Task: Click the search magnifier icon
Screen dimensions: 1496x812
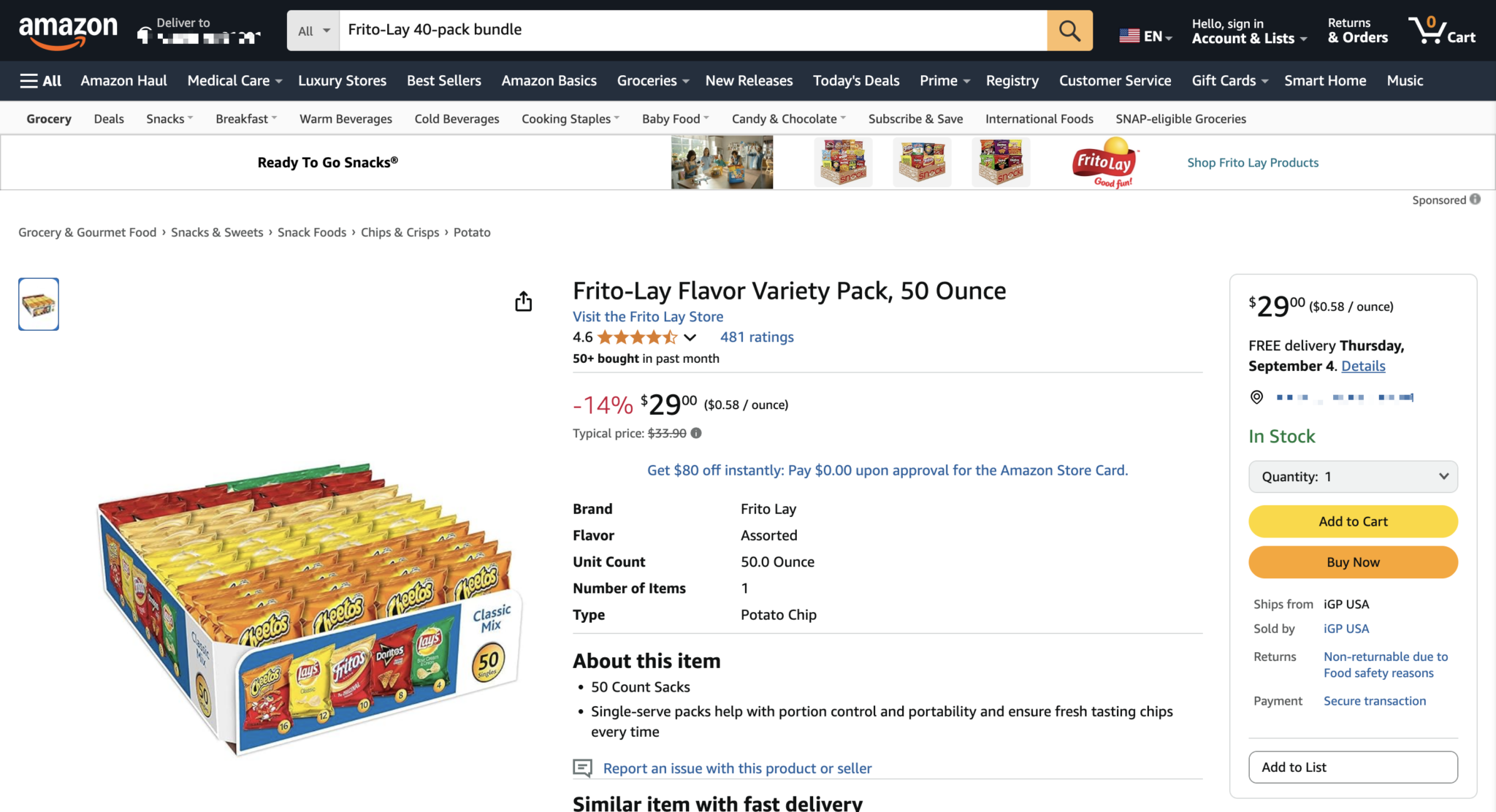Action: 1069,30
